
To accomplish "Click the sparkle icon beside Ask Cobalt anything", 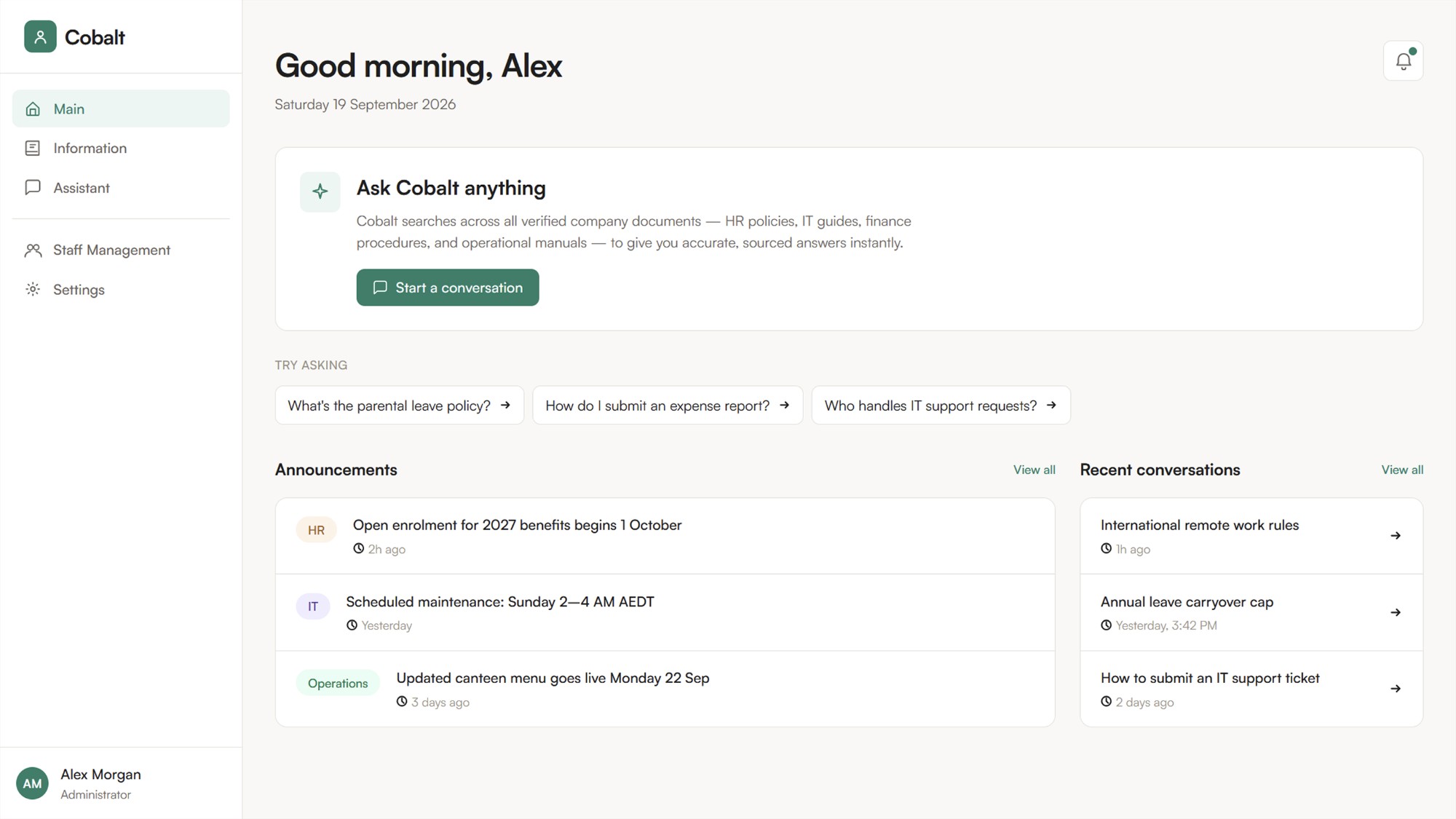I will point(320,191).
